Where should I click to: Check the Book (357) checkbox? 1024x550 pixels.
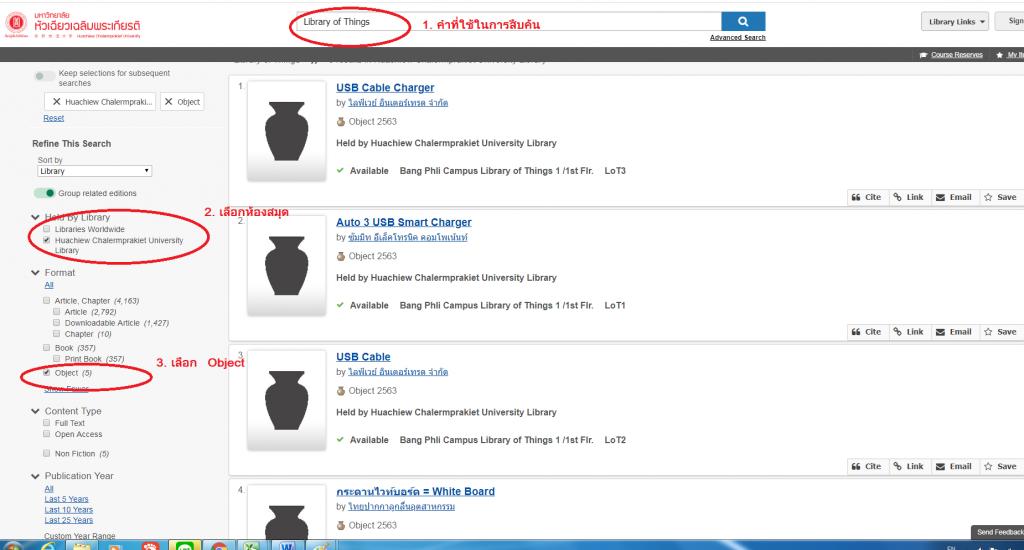pos(46,348)
